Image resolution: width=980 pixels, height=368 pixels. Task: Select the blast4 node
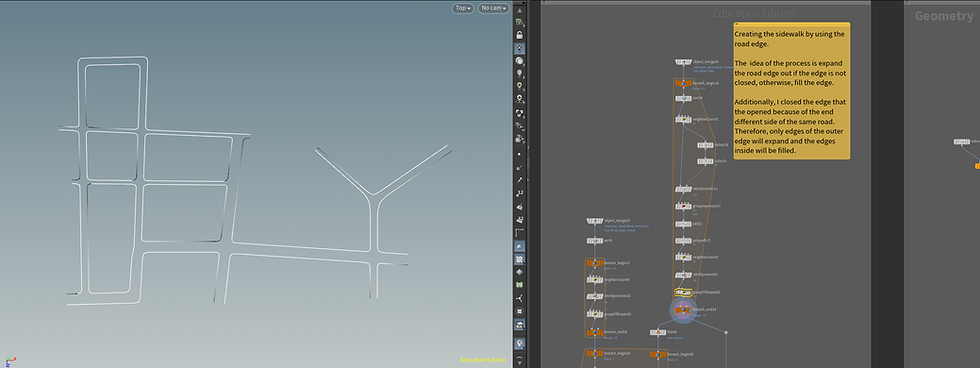tap(658, 332)
